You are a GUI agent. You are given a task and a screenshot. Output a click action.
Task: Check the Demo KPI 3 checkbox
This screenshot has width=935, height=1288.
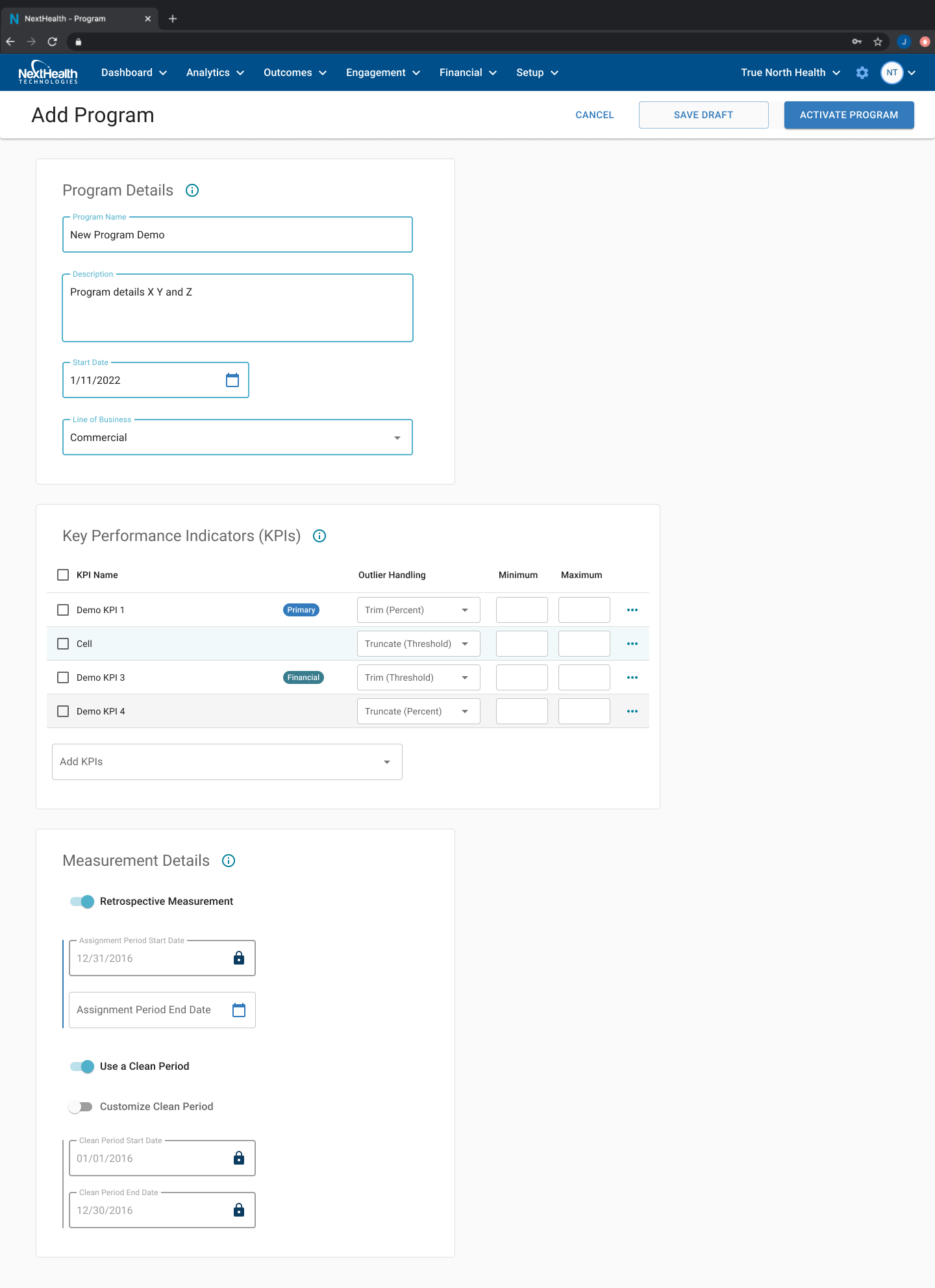pyautogui.click(x=63, y=677)
